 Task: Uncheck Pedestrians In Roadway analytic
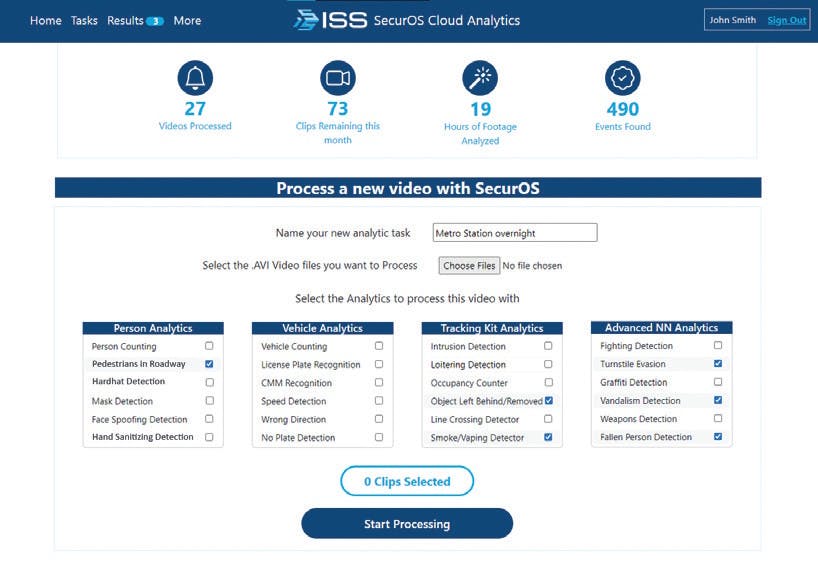[209, 364]
